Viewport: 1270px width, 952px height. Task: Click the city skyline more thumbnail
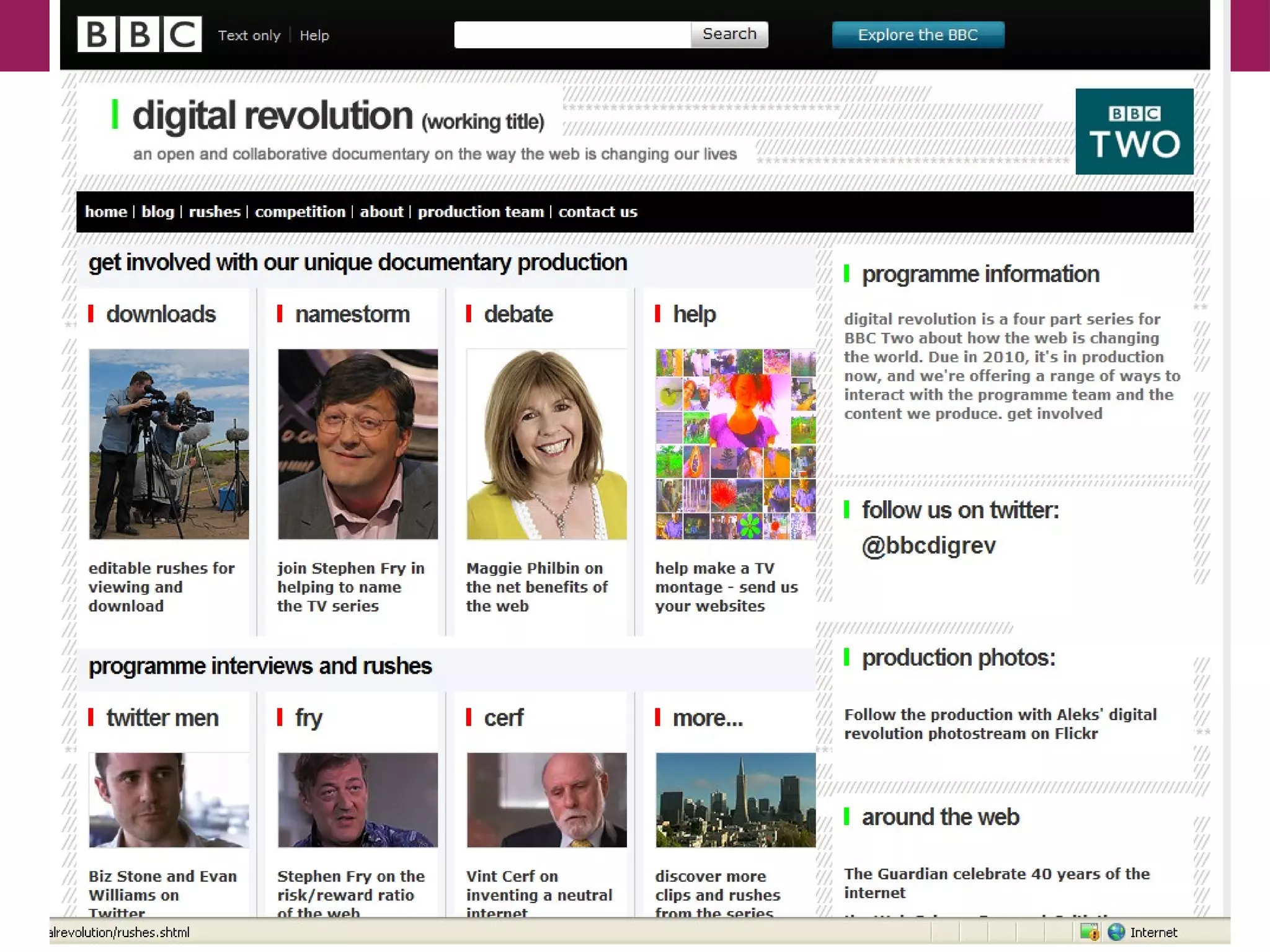coord(735,800)
